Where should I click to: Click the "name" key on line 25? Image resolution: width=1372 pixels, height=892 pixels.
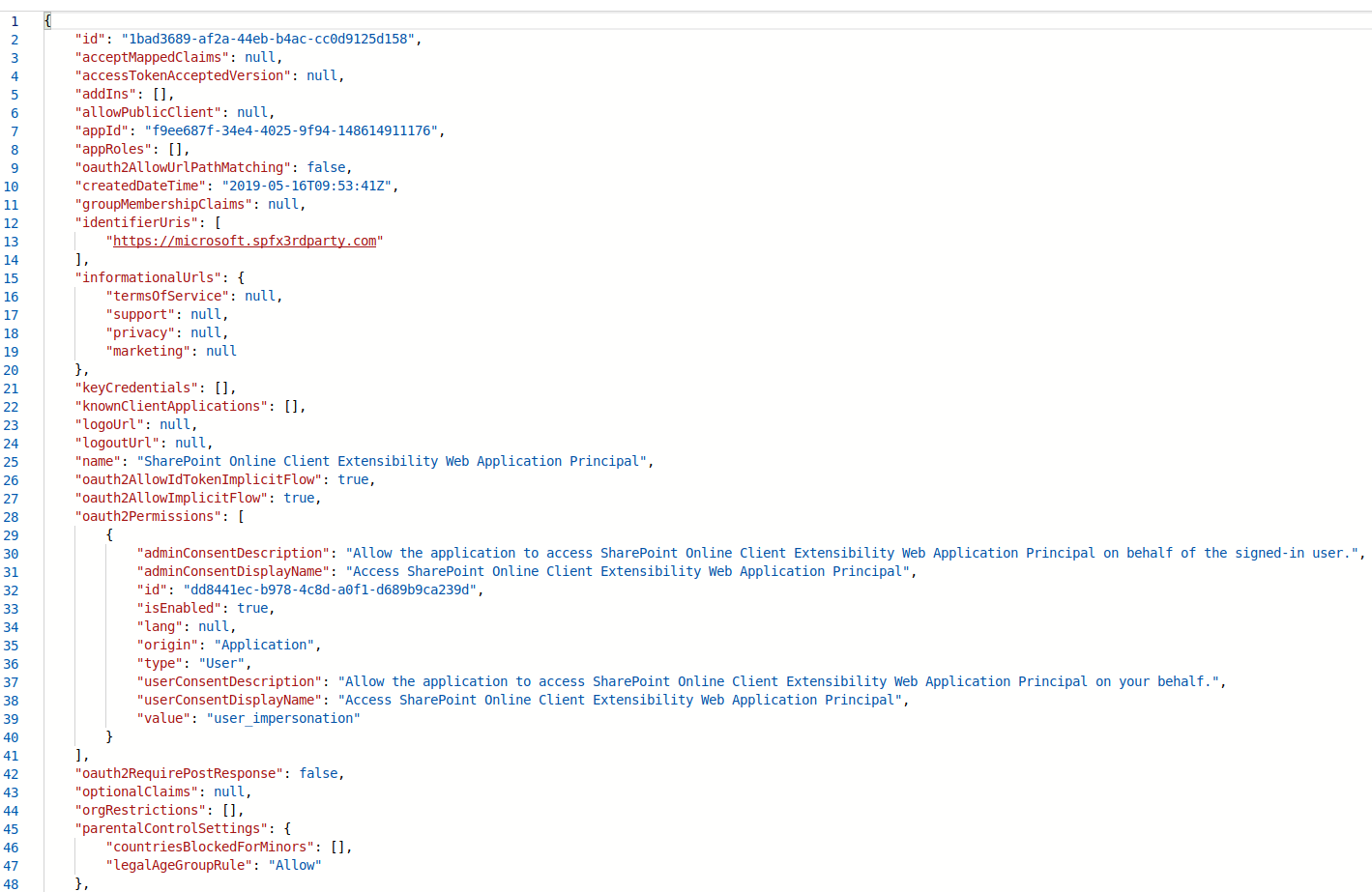pos(98,461)
